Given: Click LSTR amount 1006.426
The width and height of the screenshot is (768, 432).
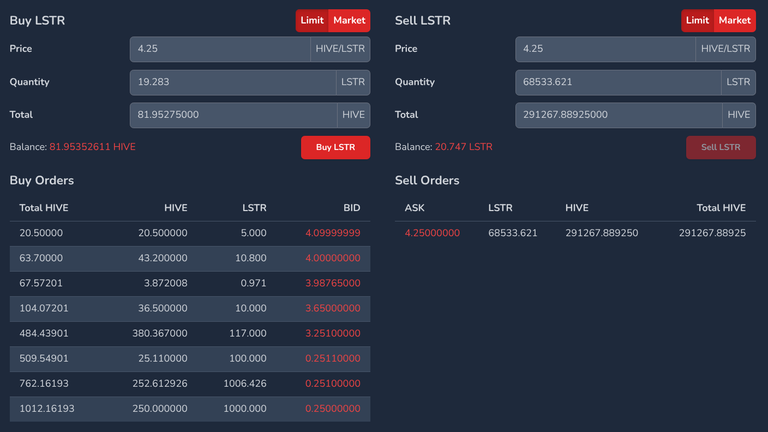Looking at the screenshot, I should [x=245, y=384].
